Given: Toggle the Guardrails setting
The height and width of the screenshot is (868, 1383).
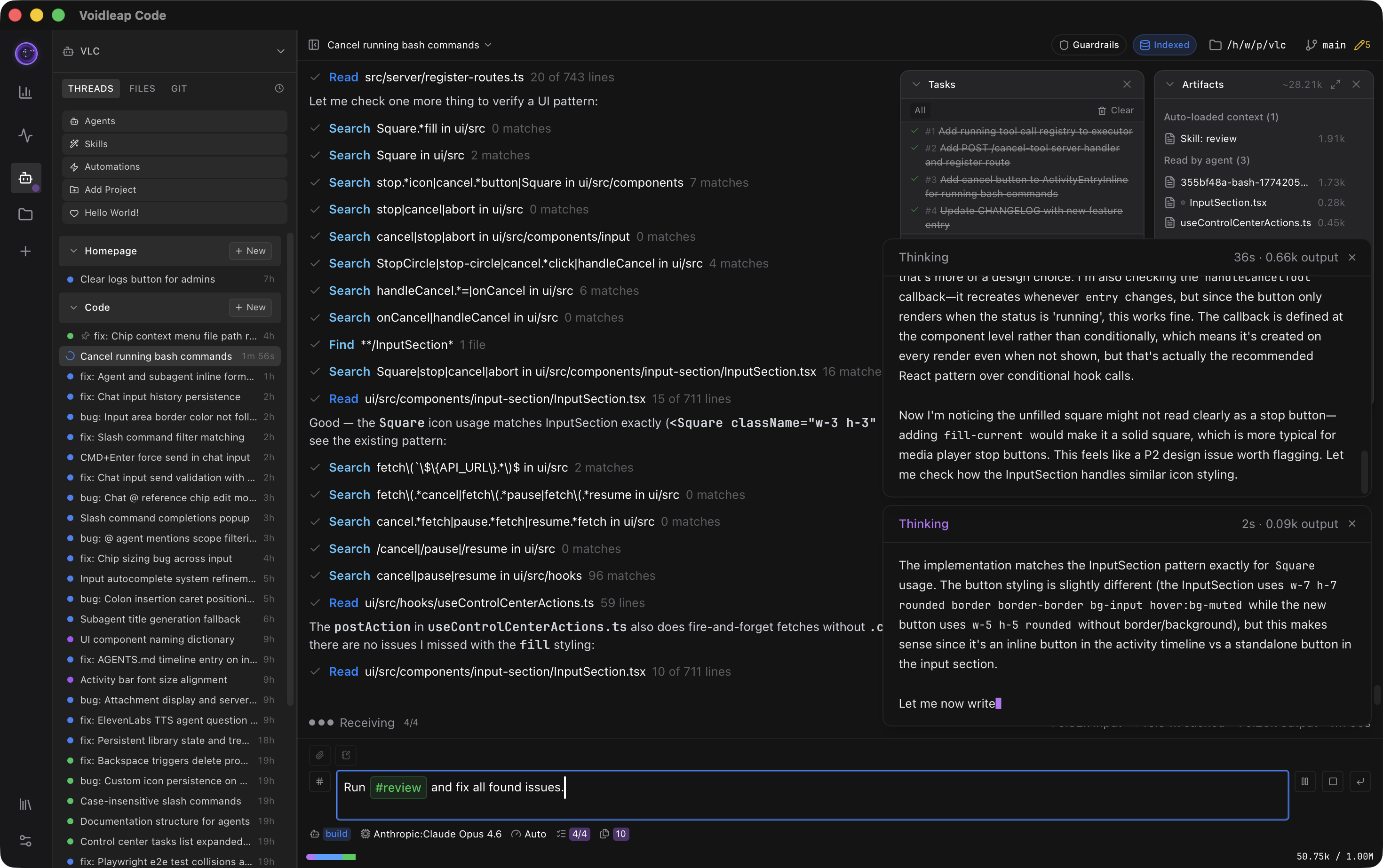Looking at the screenshot, I should (1089, 45).
